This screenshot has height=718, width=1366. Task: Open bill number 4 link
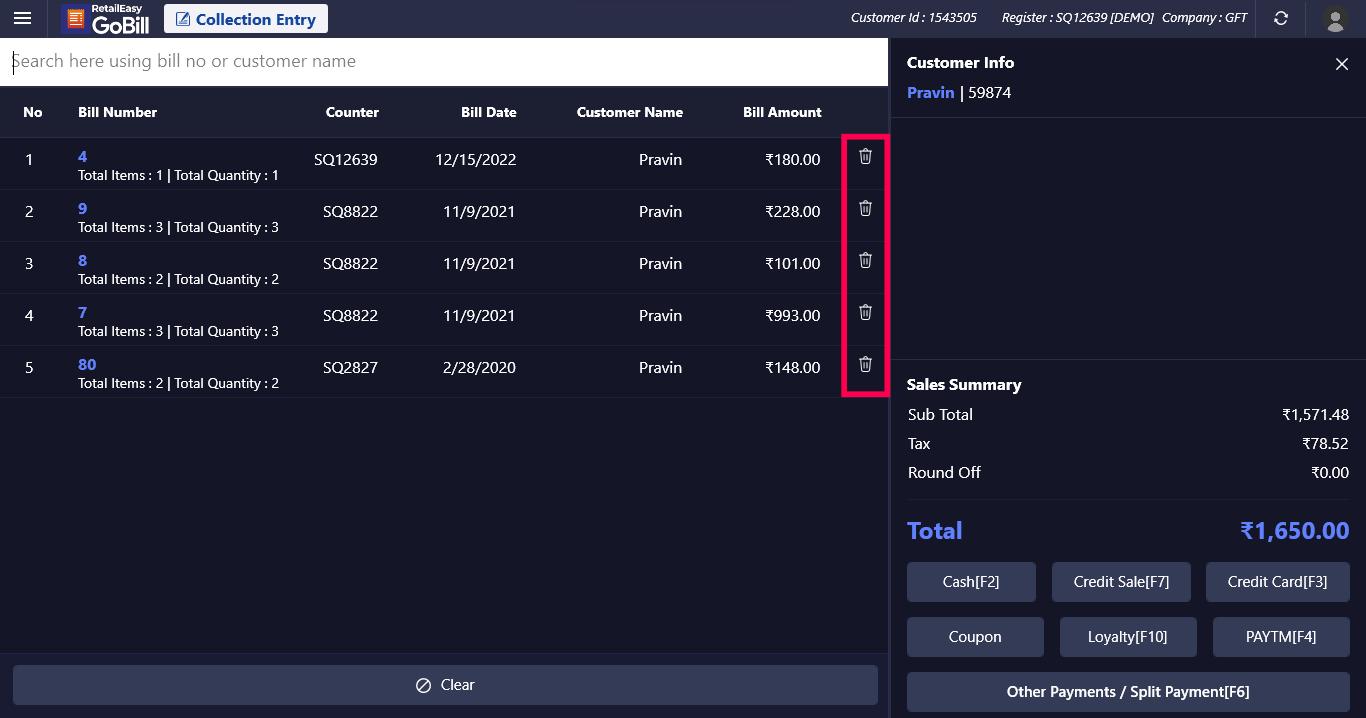tap(83, 156)
